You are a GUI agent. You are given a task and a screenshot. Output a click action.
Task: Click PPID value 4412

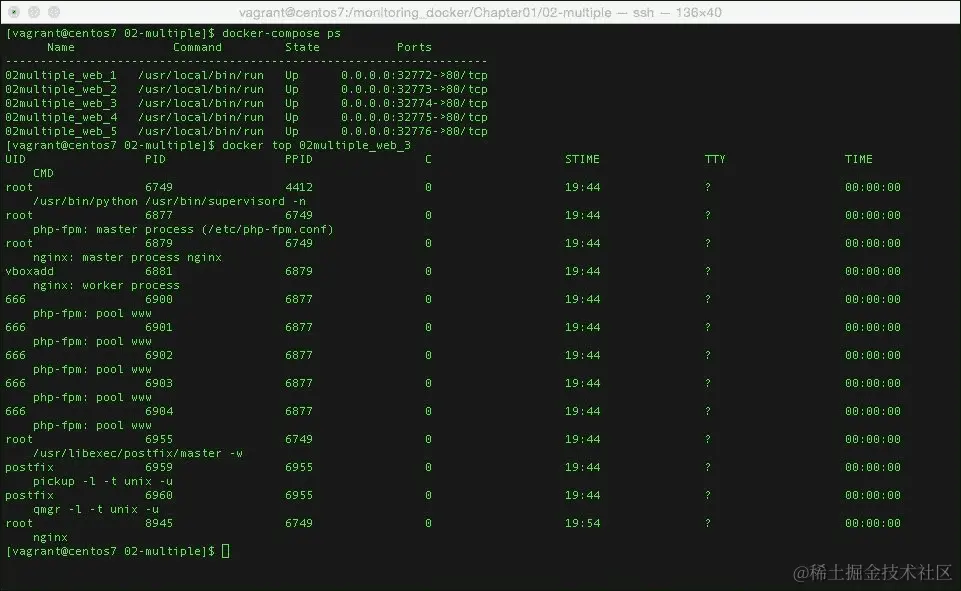[x=298, y=188]
